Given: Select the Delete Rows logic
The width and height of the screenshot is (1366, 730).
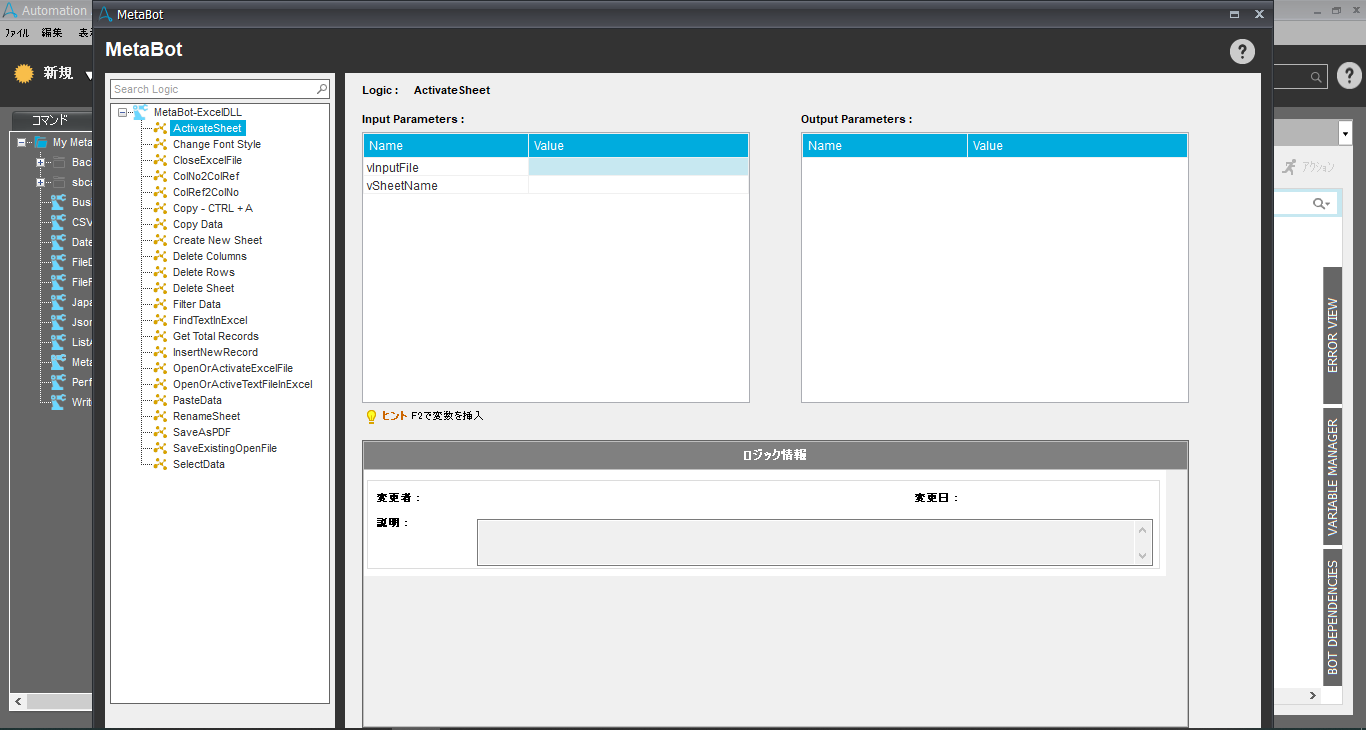Looking at the screenshot, I should pos(204,272).
